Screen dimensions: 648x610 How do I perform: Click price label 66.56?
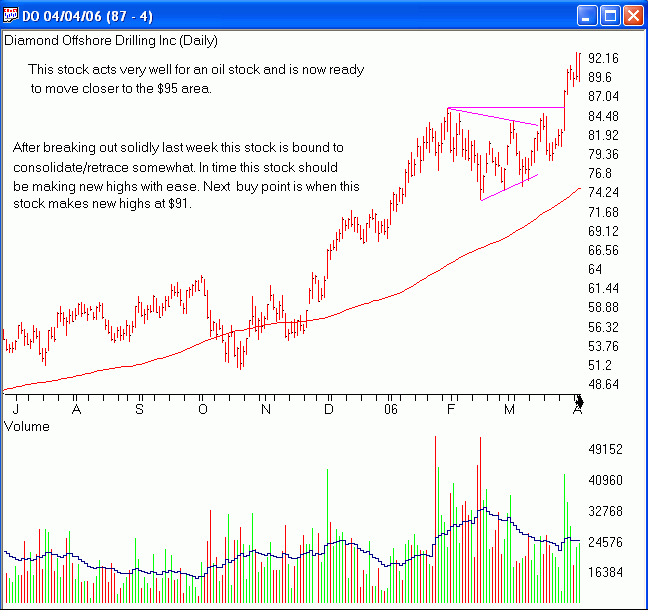tap(603, 250)
